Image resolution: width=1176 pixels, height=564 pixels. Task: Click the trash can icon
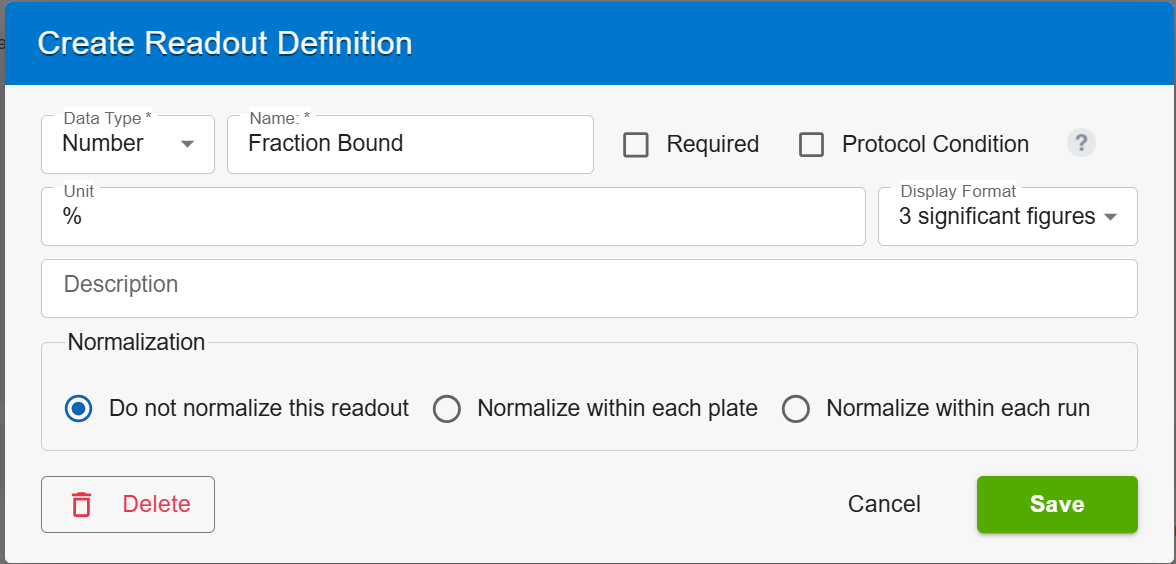pos(81,504)
